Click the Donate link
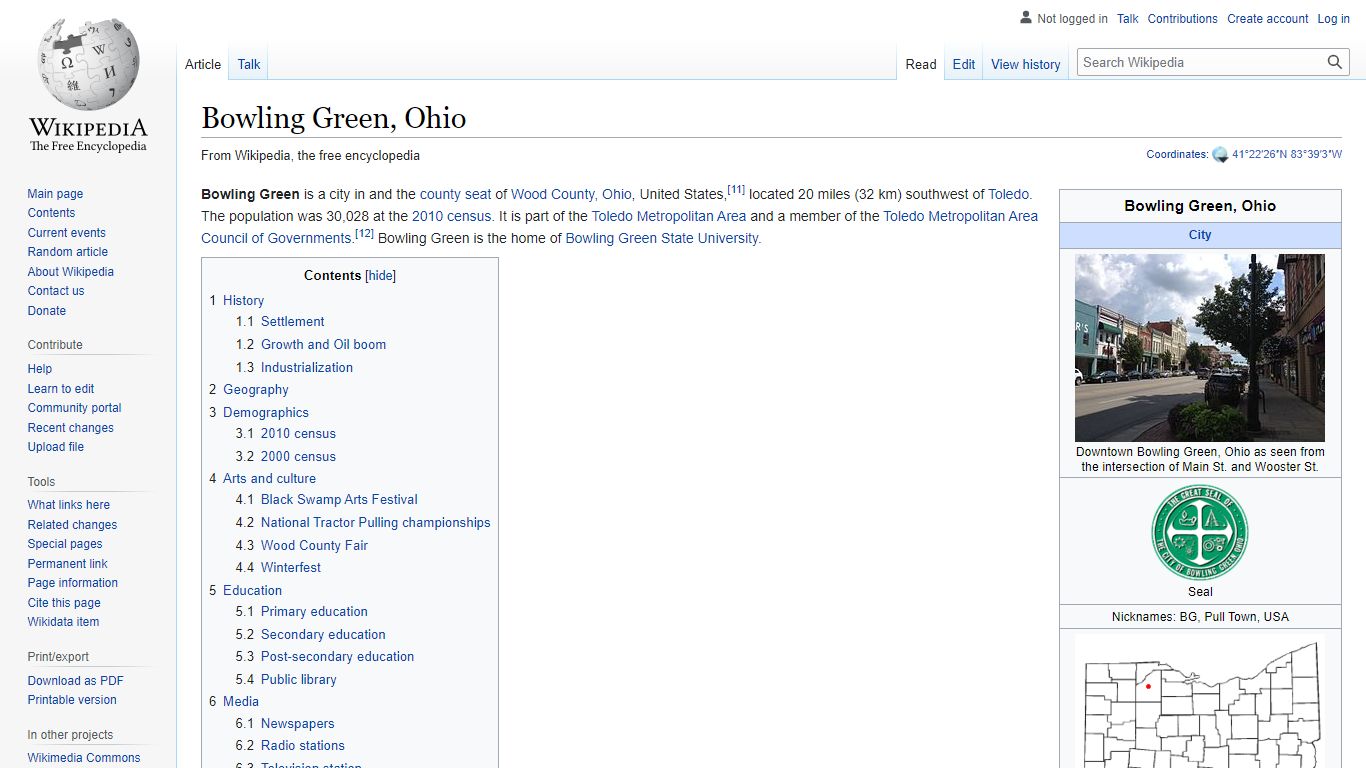This screenshot has width=1366, height=768. click(46, 311)
